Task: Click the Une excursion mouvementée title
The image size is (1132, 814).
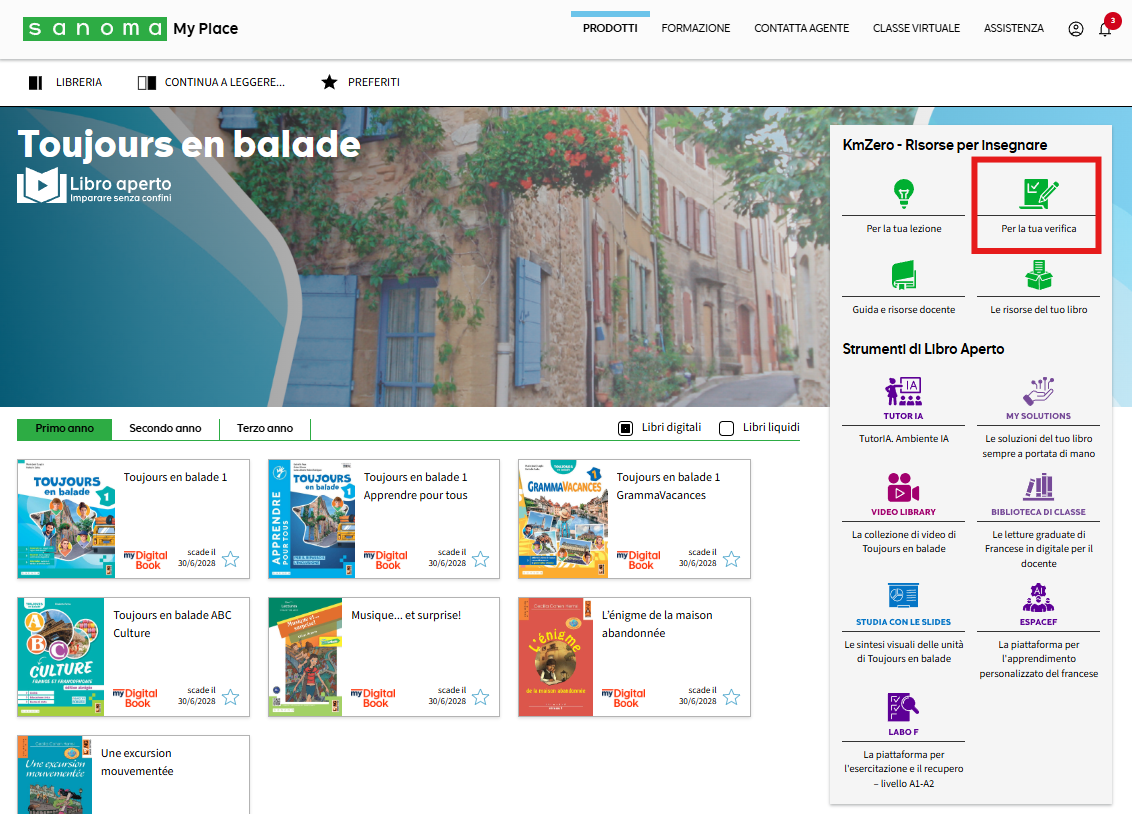Action: pos(137,762)
